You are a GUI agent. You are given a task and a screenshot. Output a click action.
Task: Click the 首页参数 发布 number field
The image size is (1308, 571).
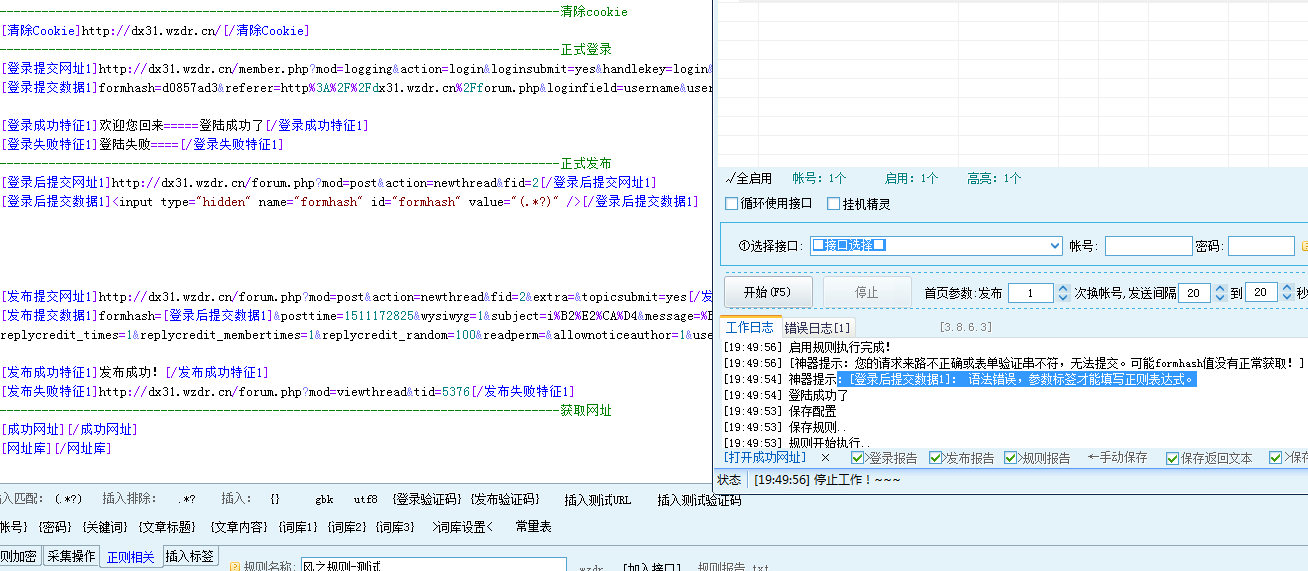[x=1031, y=293]
